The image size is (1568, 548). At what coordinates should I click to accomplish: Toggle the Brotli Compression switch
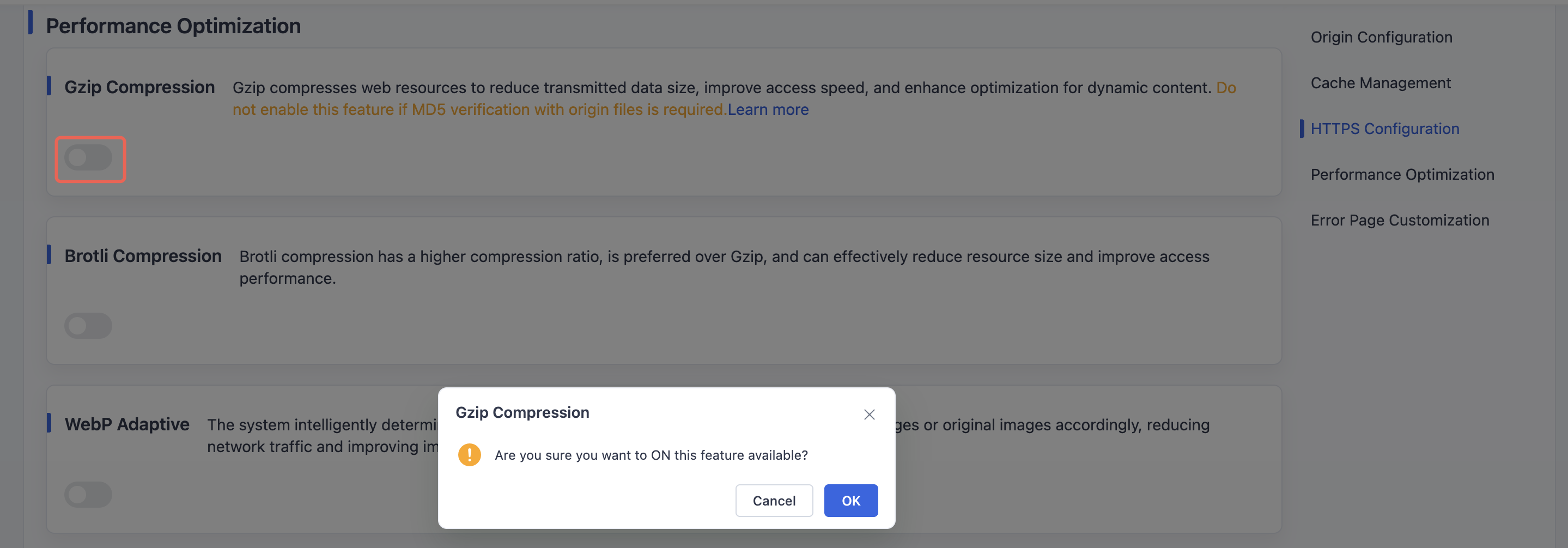(x=88, y=326)
